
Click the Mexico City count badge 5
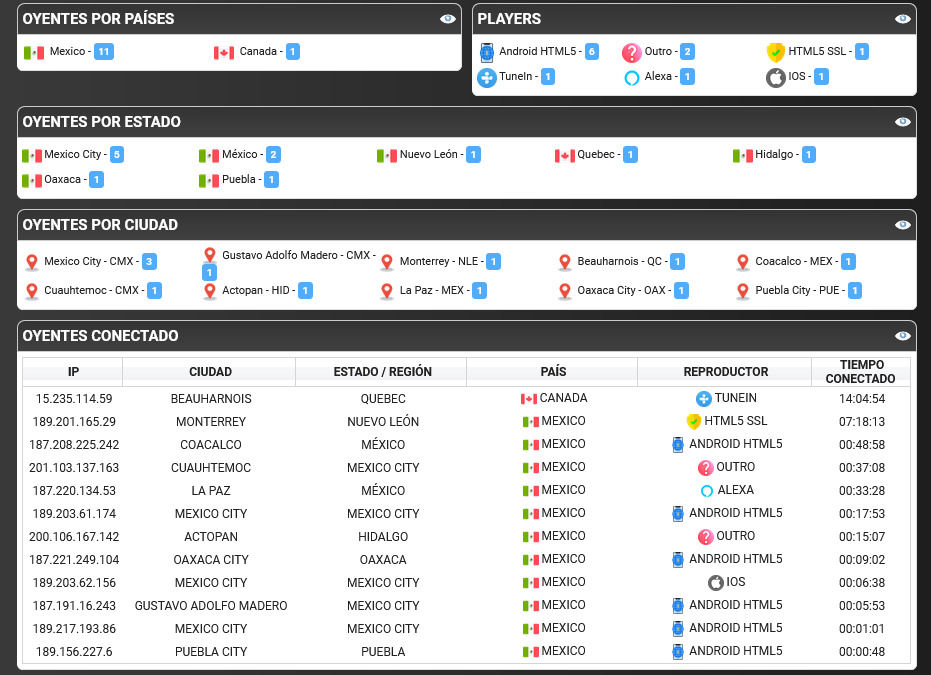pos(117,155)
